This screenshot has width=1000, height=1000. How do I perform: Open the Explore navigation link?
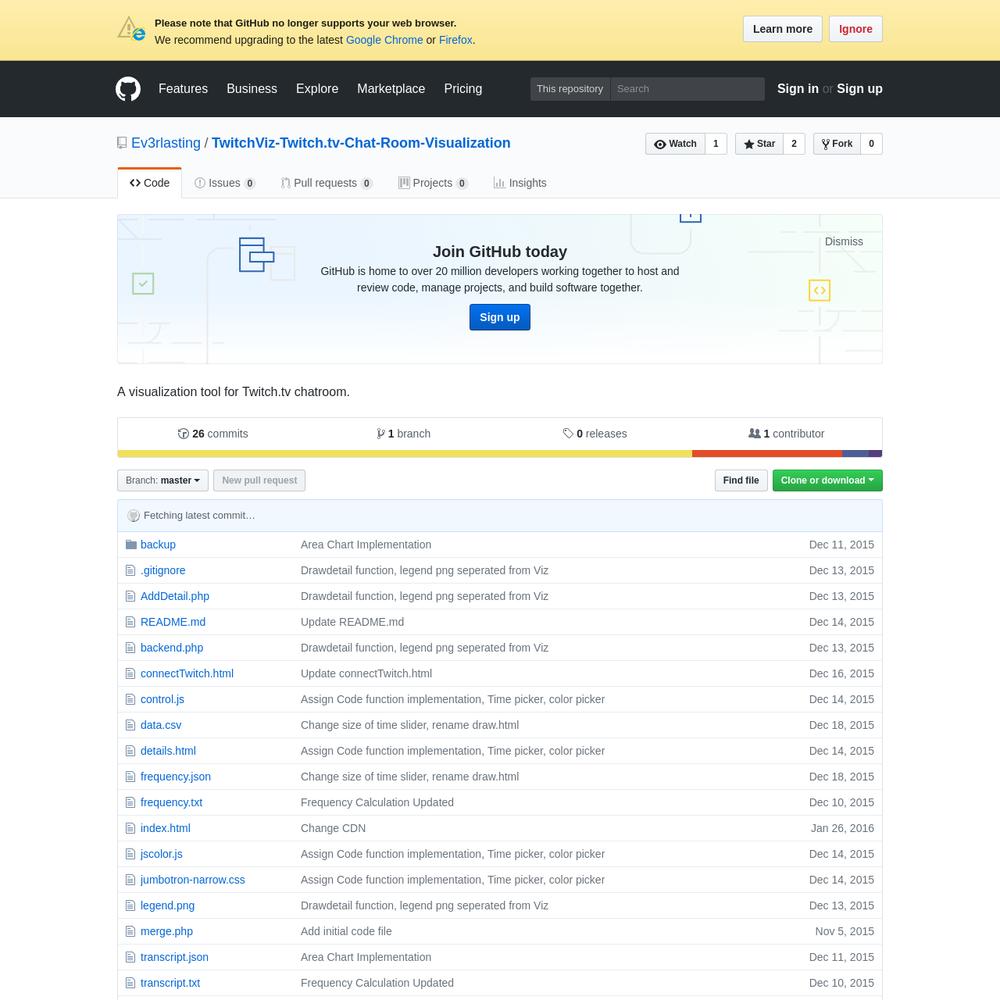click(x=317, y=89)
